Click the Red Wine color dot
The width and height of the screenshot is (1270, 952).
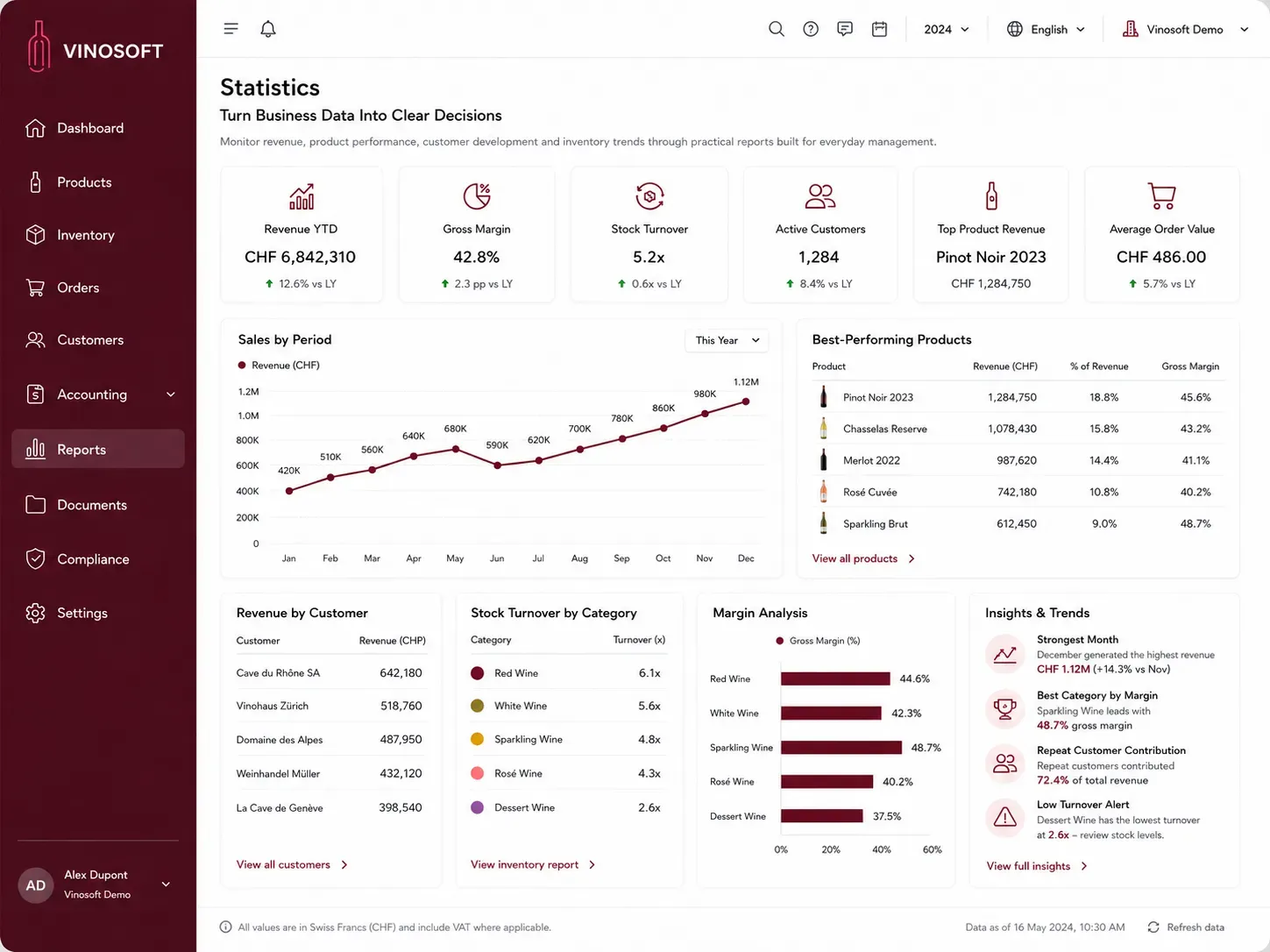478,673
